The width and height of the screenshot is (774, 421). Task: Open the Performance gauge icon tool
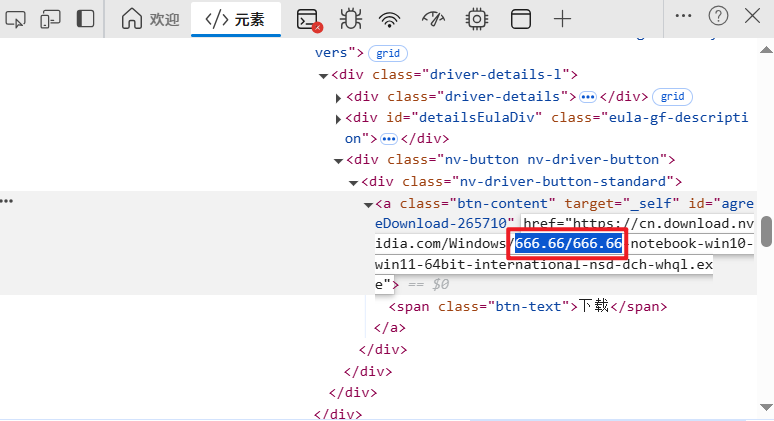(434, 18)
